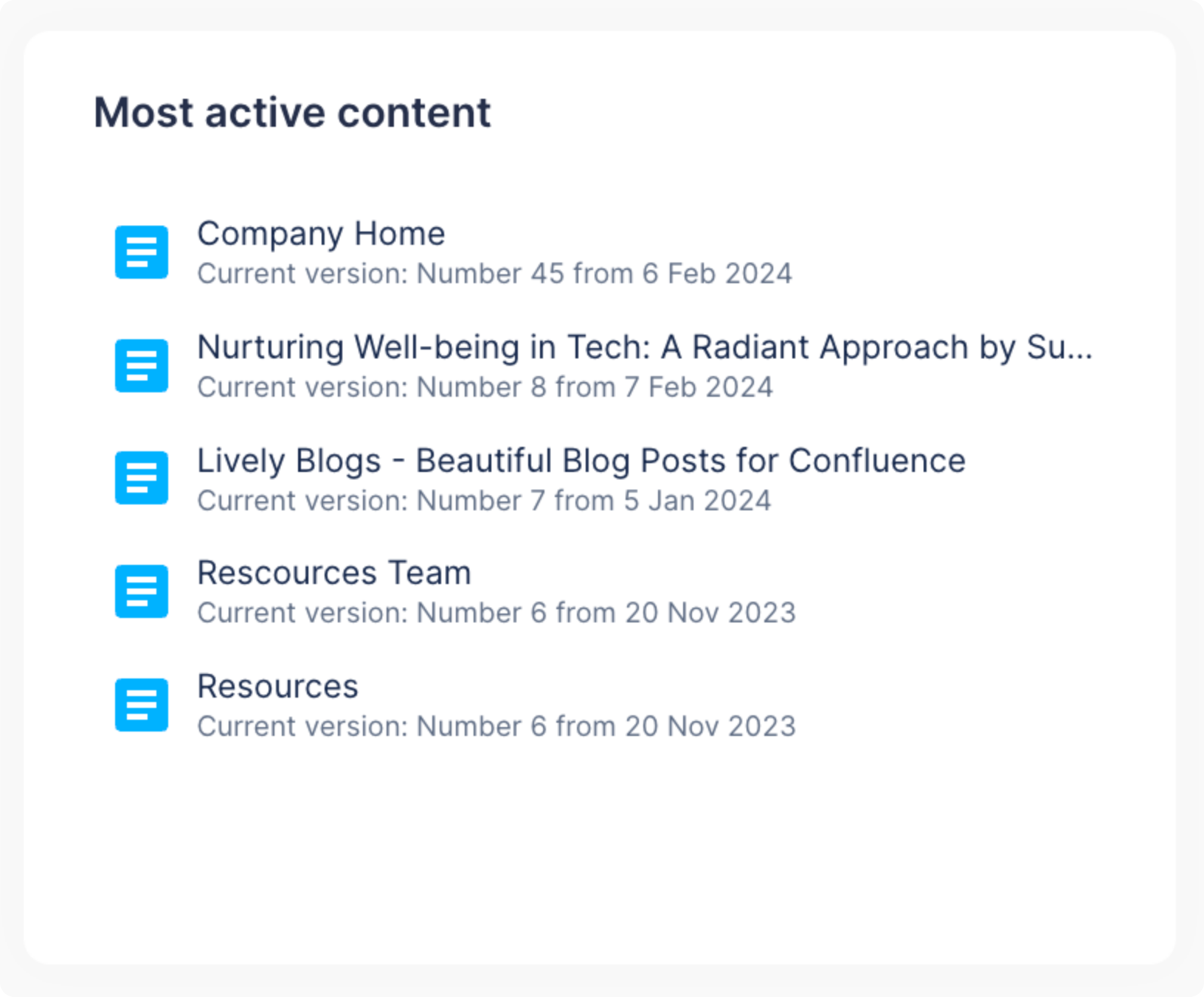Click version Number 8 from 7 Feb 2024

tap(484, 386)
